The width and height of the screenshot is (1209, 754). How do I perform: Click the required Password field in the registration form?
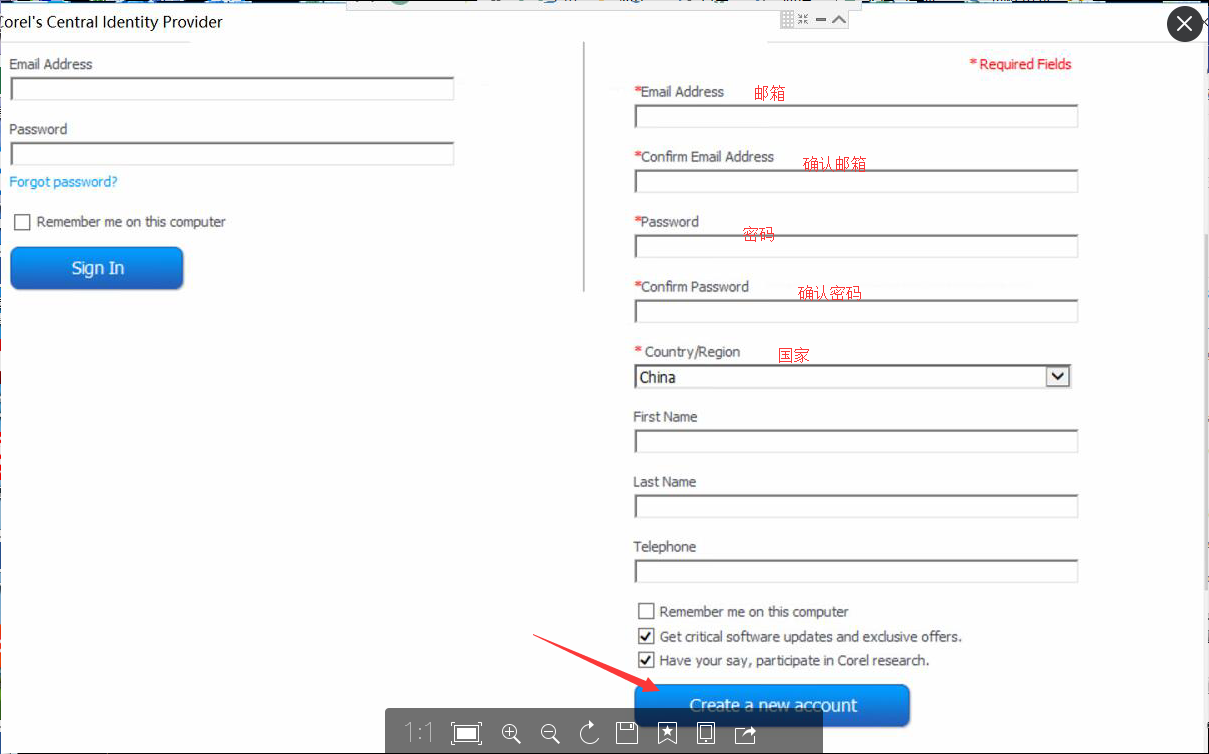pos(856,246)
